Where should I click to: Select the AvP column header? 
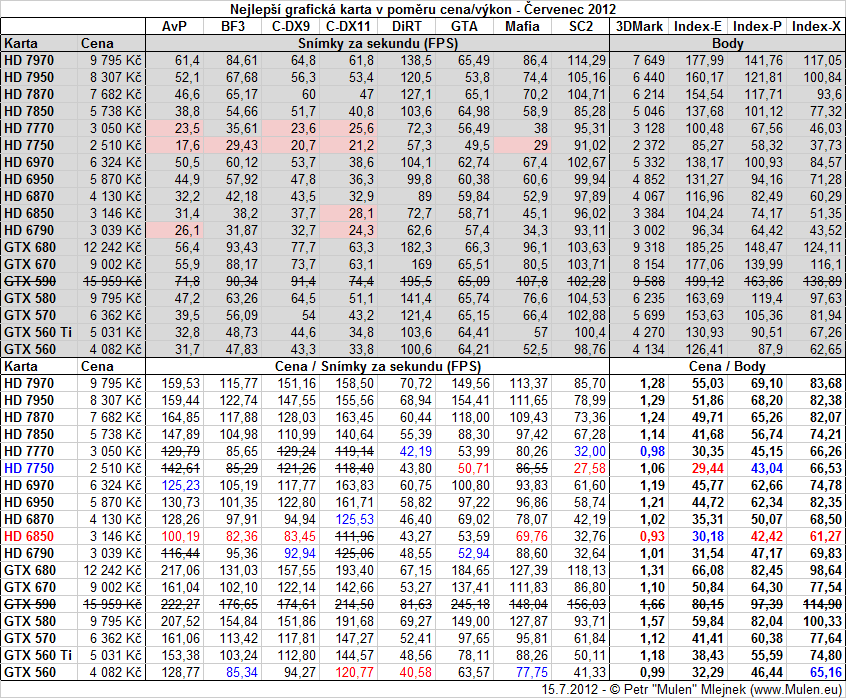[x=174, y=26]
